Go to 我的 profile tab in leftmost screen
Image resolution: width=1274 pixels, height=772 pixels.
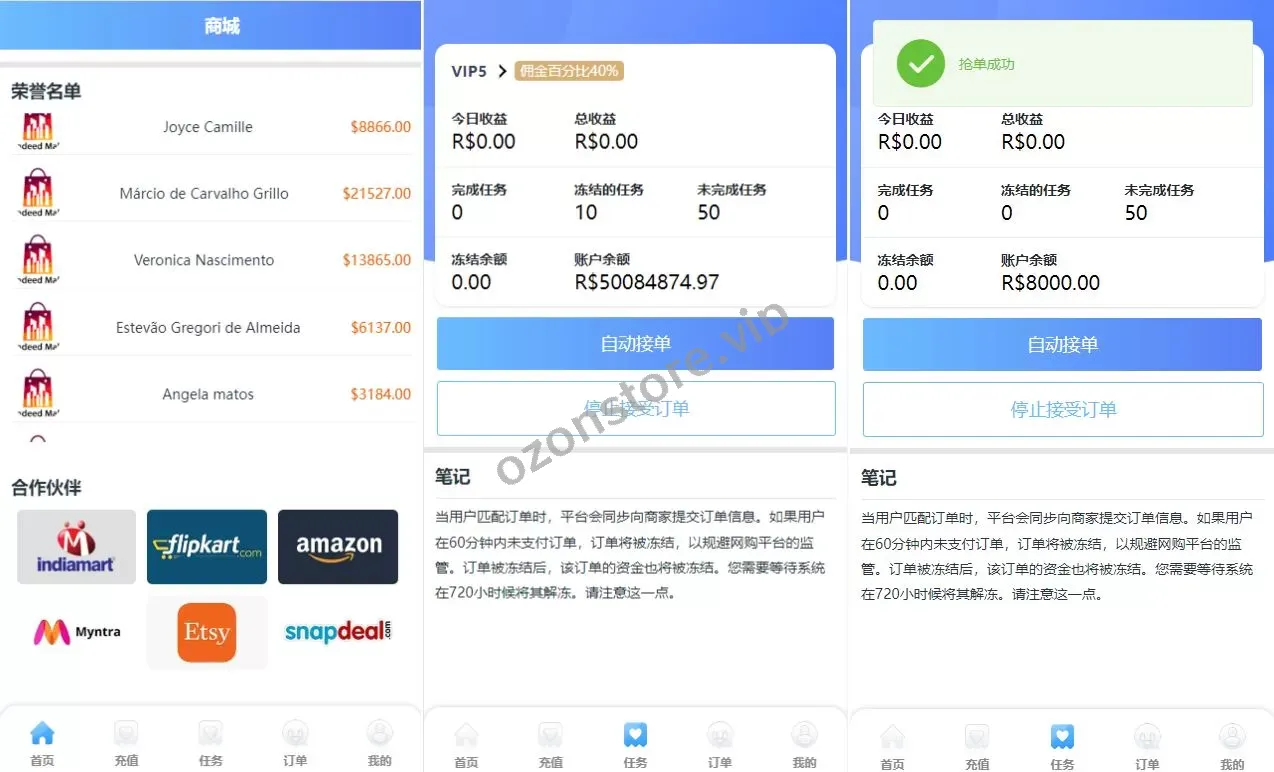[x=380, y=744]
